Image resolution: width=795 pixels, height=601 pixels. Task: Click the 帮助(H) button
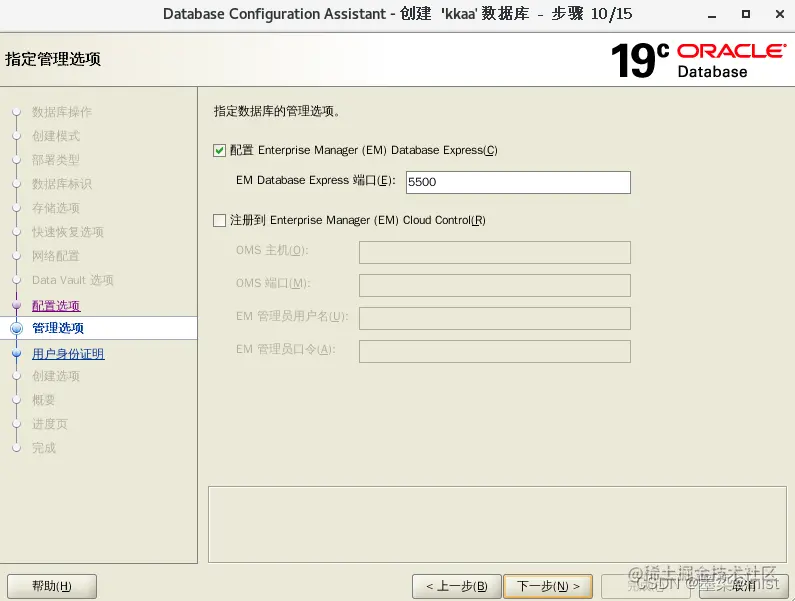[x=52, y=586]
